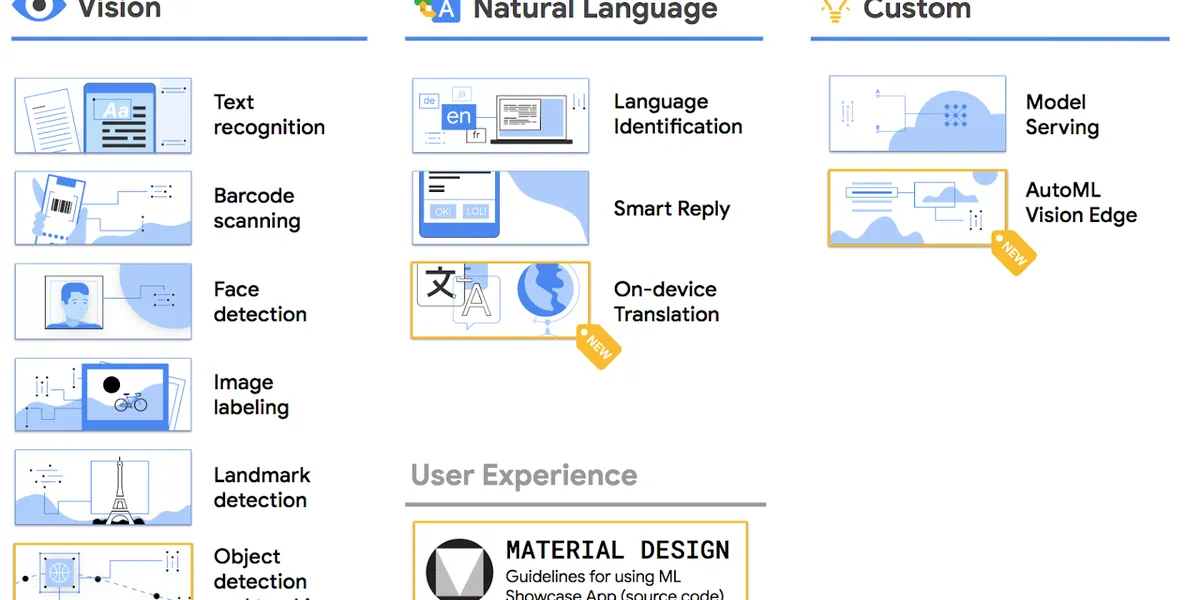The width and height of the screenshot is (1200, 600).
Task: Open the Landmark detection Eiffel Tower illustration
Action: tap(103, 488)
